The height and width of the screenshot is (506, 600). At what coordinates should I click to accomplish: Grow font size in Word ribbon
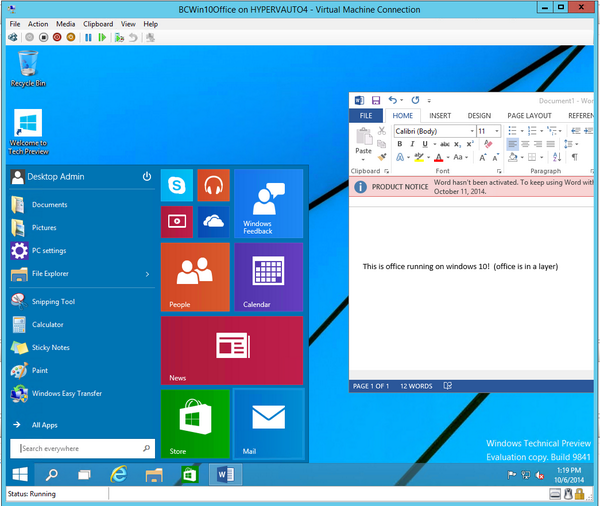click(x=483, y=157)
